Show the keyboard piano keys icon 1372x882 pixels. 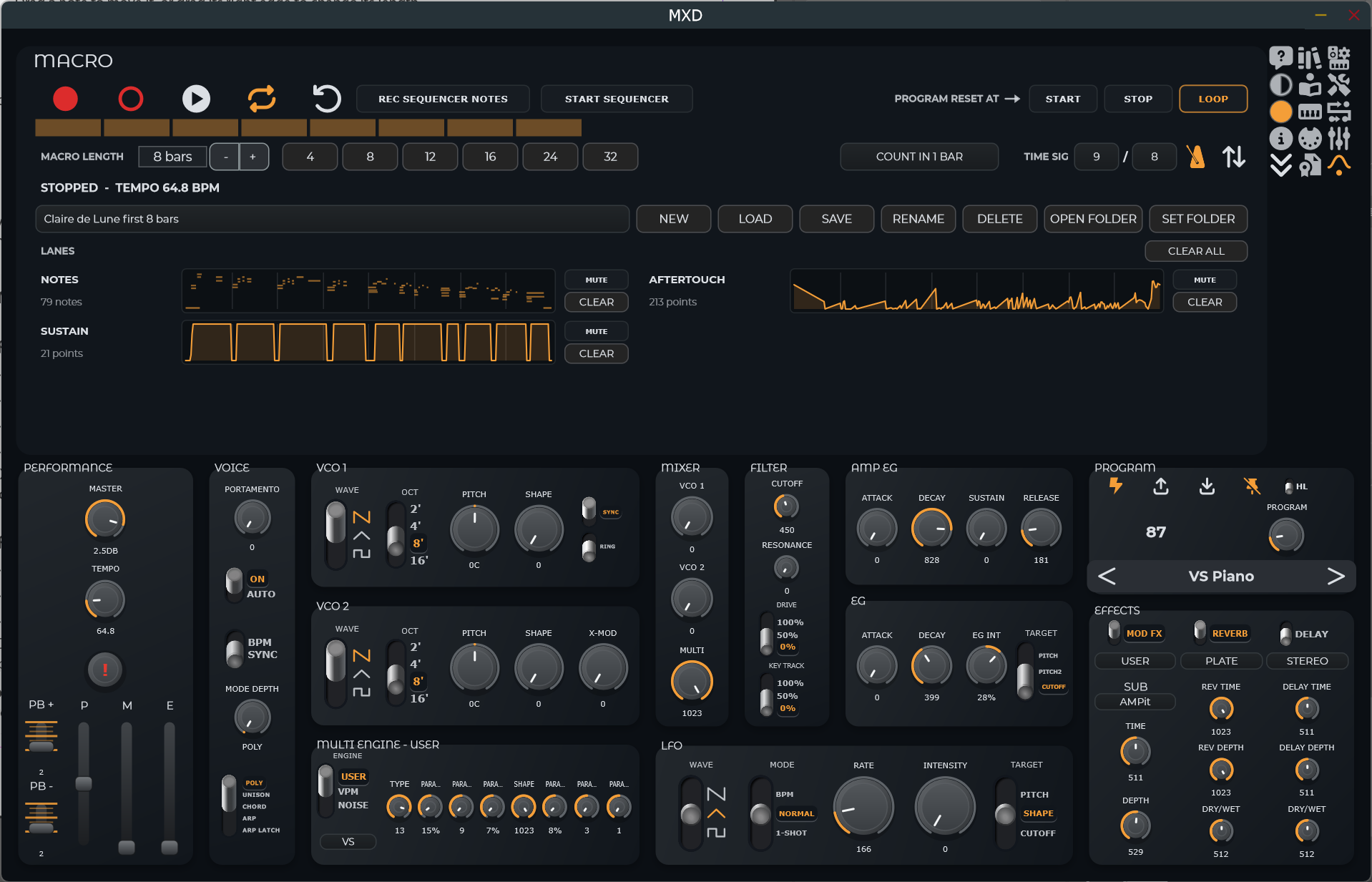[x=1310, y=112]
